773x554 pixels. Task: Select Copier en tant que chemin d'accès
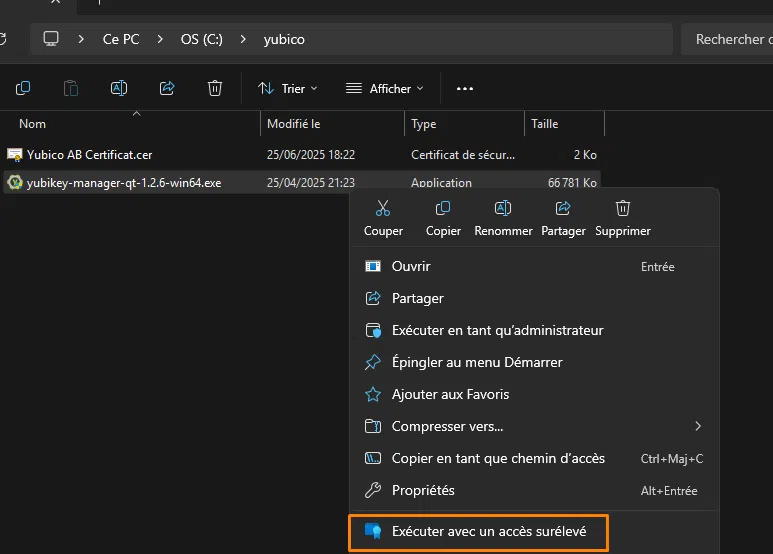pos(534,459)
